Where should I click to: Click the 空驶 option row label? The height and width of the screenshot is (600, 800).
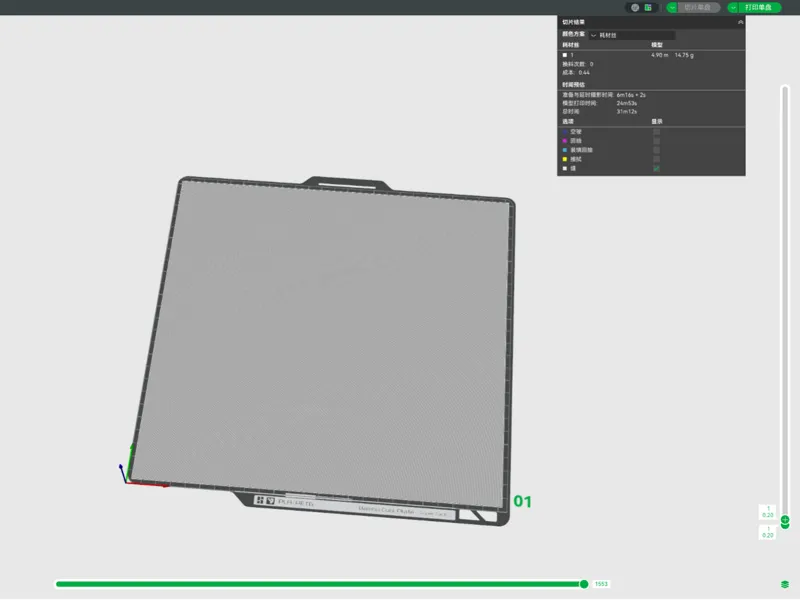pyautogui.click(x=576, y=132)
